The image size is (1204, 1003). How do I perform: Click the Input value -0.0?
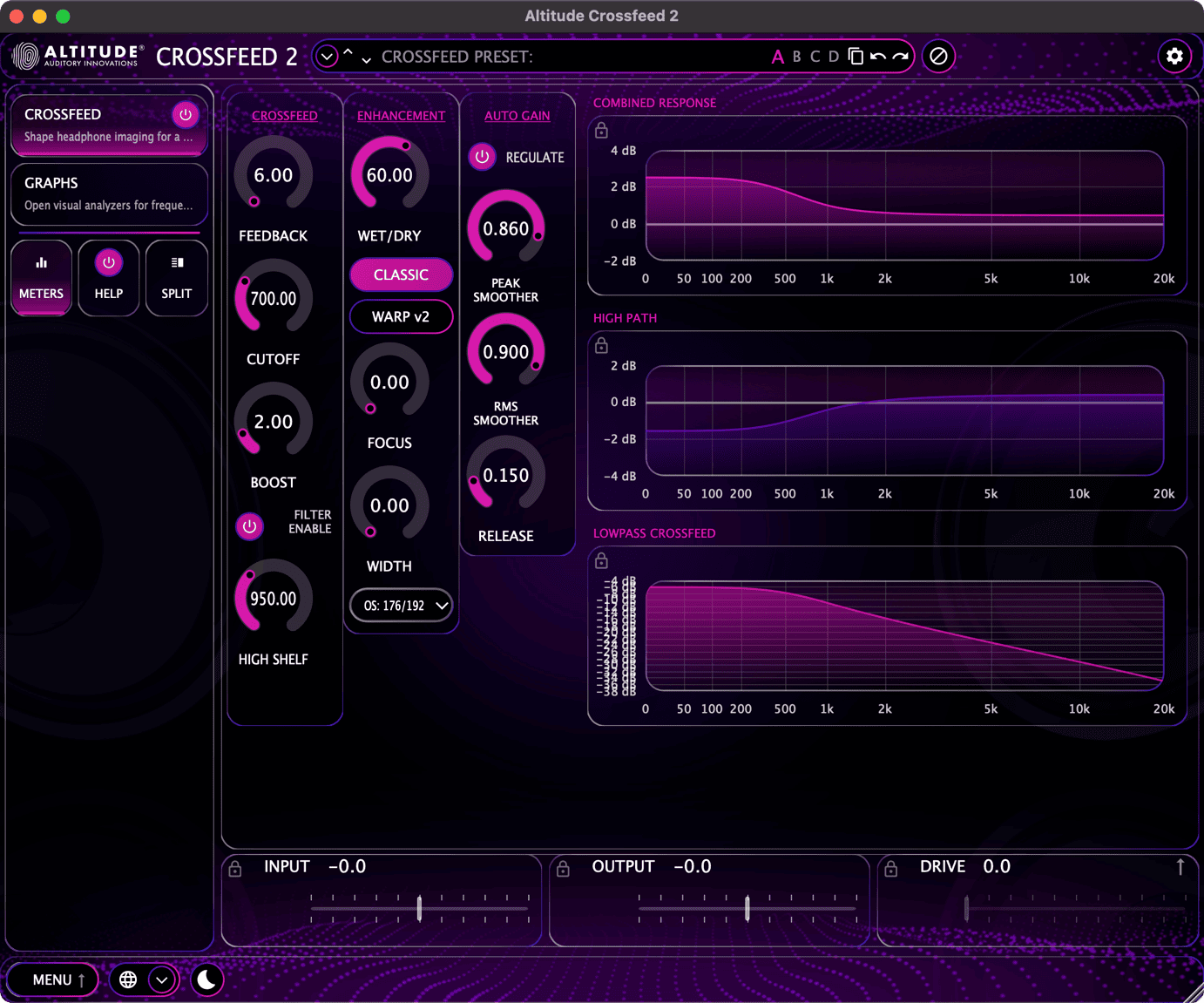pos(347,867)
